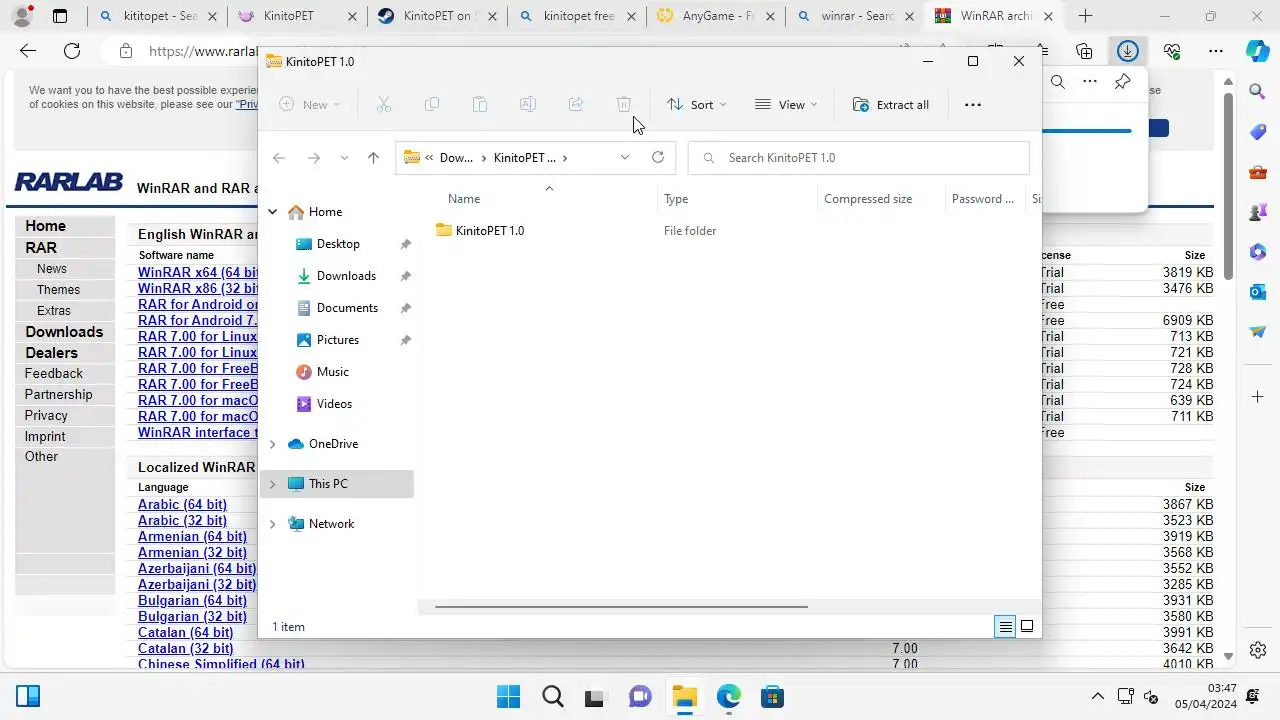Collapse the Home tree node
The width and height of the screenshot is (1280, 720).
(272, 212)
